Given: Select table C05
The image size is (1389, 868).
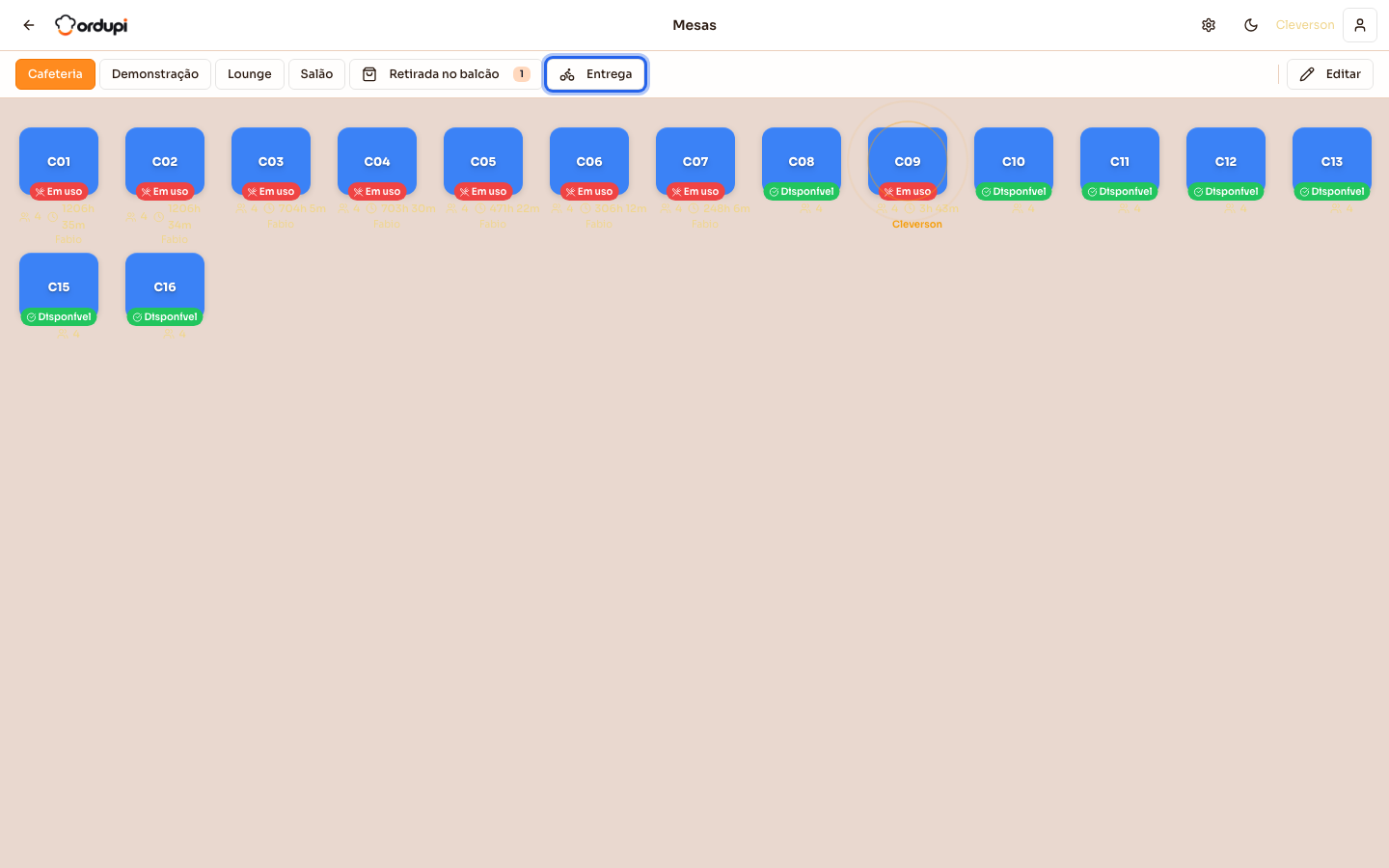Looking at the screenshot, I should (x=483, y=162).
